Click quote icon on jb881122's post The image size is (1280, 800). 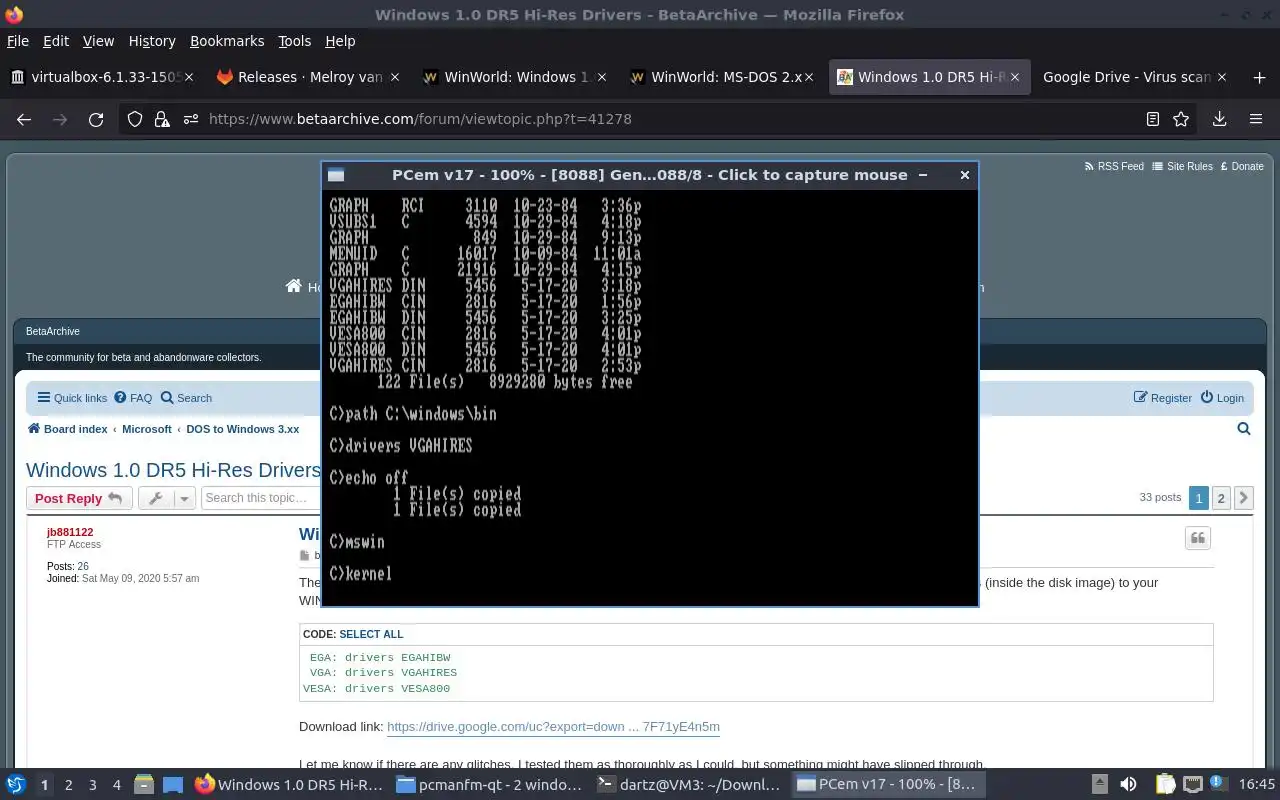(1198, 539)
